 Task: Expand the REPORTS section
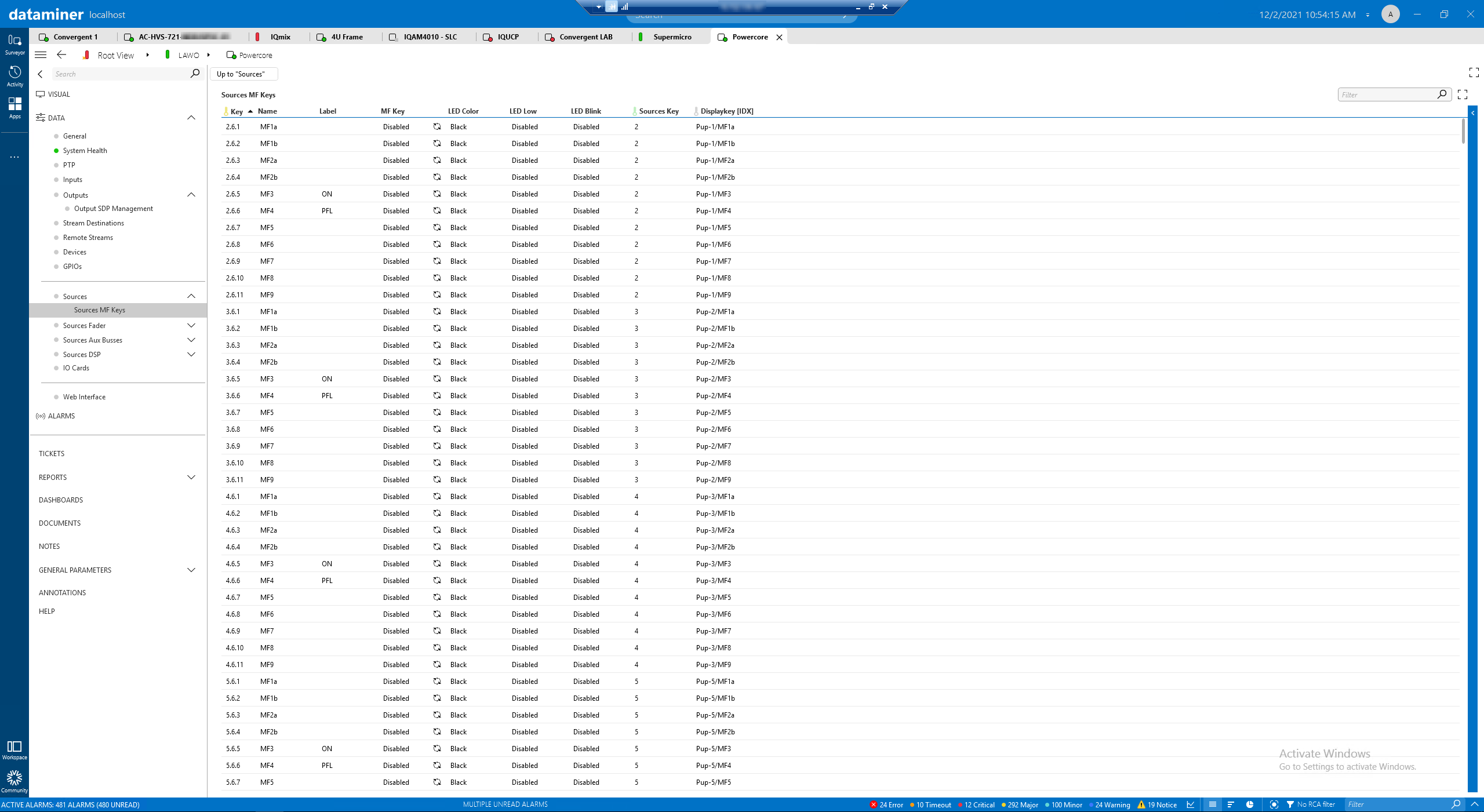click(191, 477)
